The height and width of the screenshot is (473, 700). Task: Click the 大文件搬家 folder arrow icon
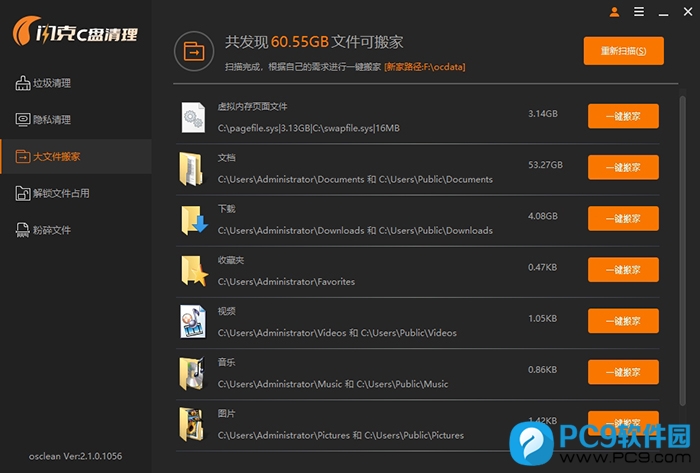(x=23, y=157)
